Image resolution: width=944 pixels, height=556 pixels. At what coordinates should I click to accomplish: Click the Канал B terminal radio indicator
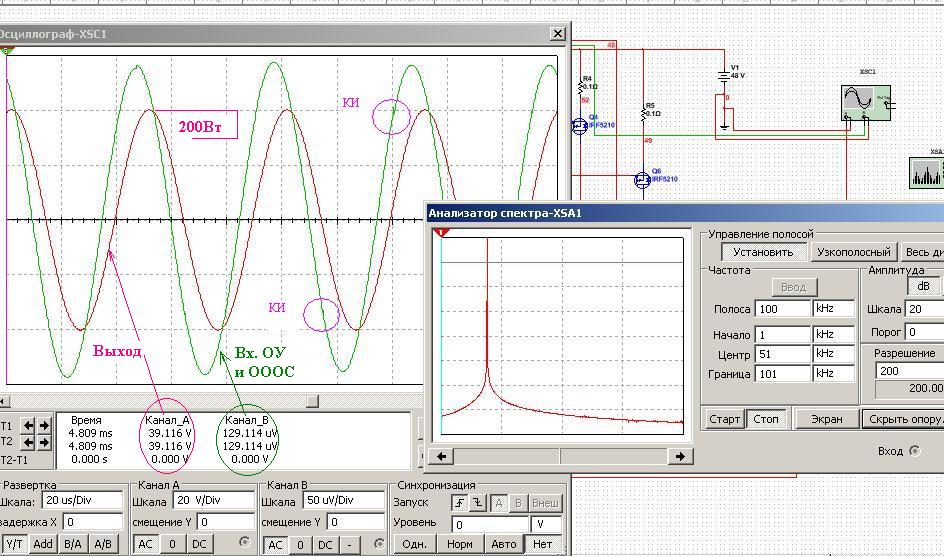pos(379,544)
